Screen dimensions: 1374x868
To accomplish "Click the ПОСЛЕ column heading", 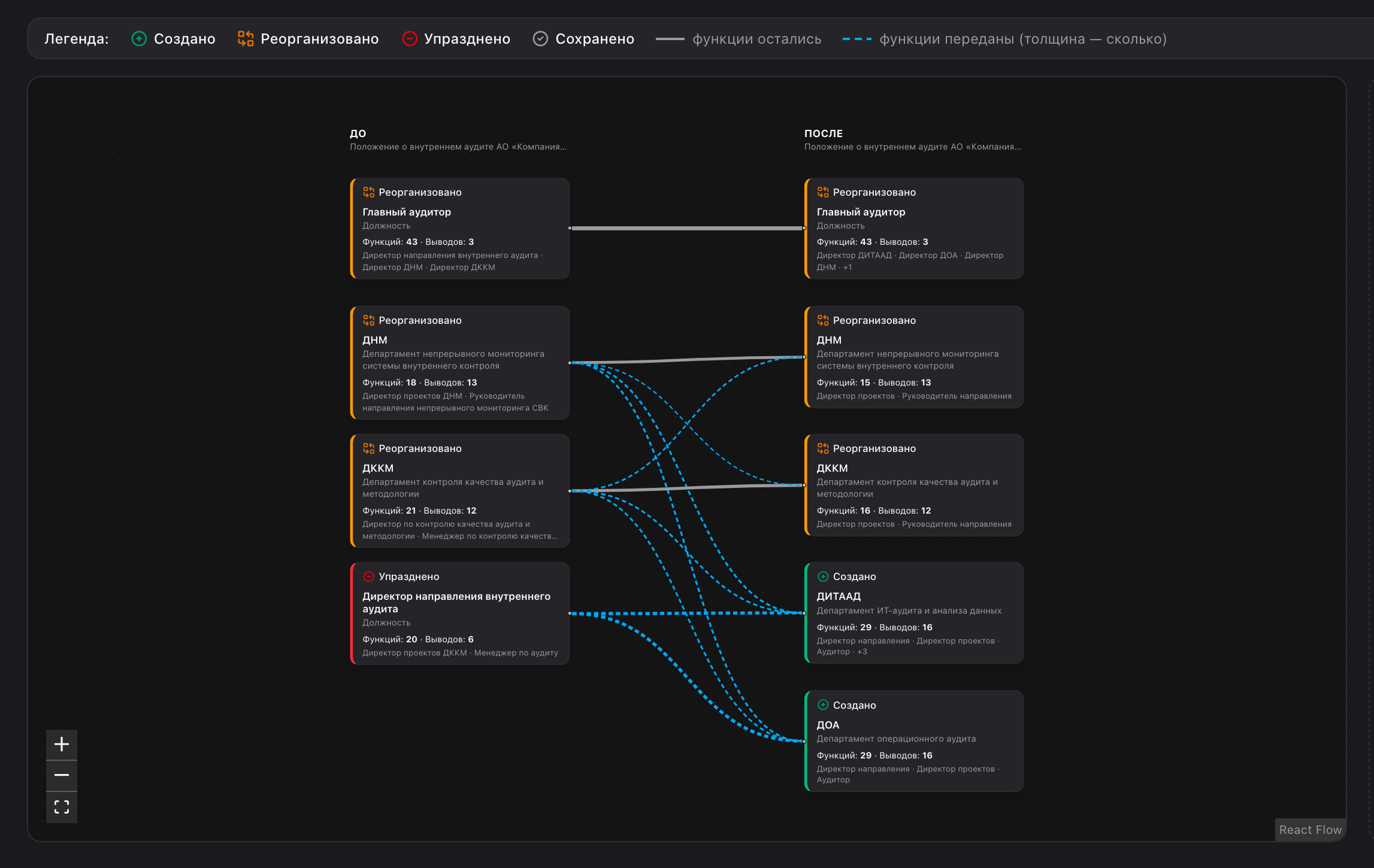I will pos(824,133).
